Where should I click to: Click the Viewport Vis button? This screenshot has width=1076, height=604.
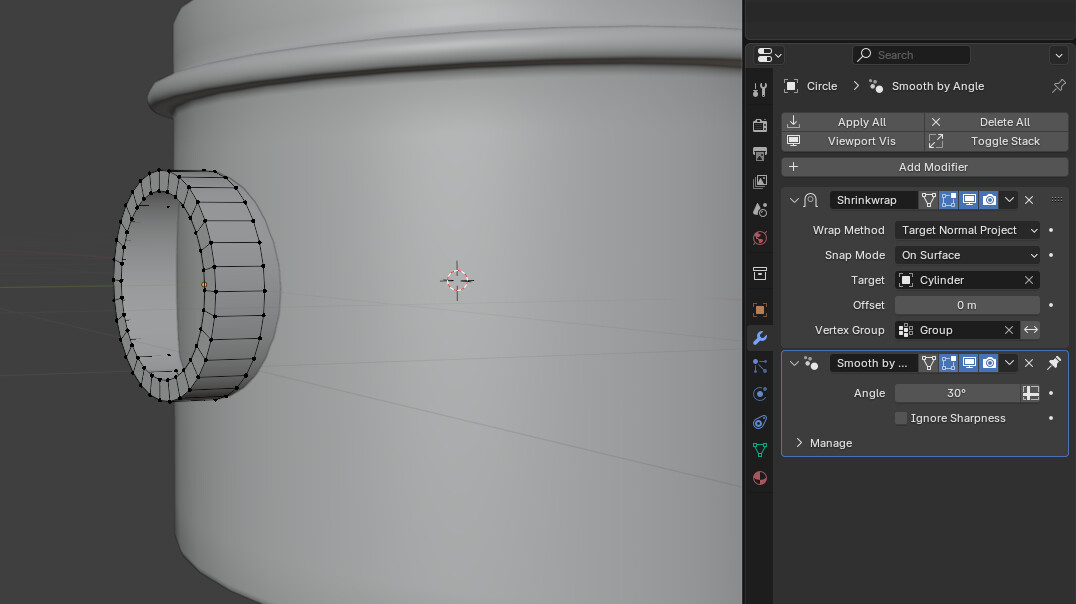coord(853,141)
